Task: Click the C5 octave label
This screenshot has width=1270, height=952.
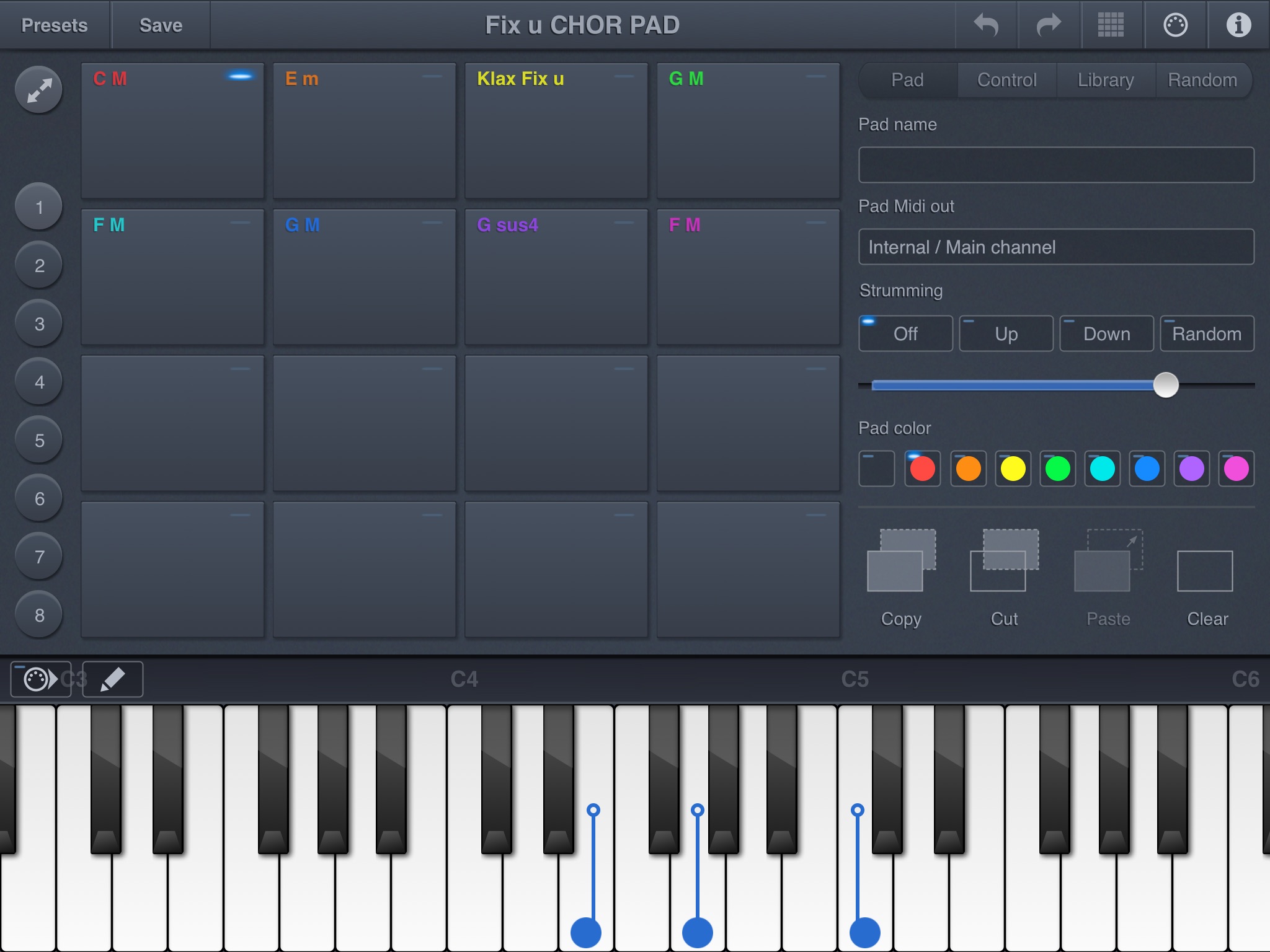Action: tap(855, 679)
